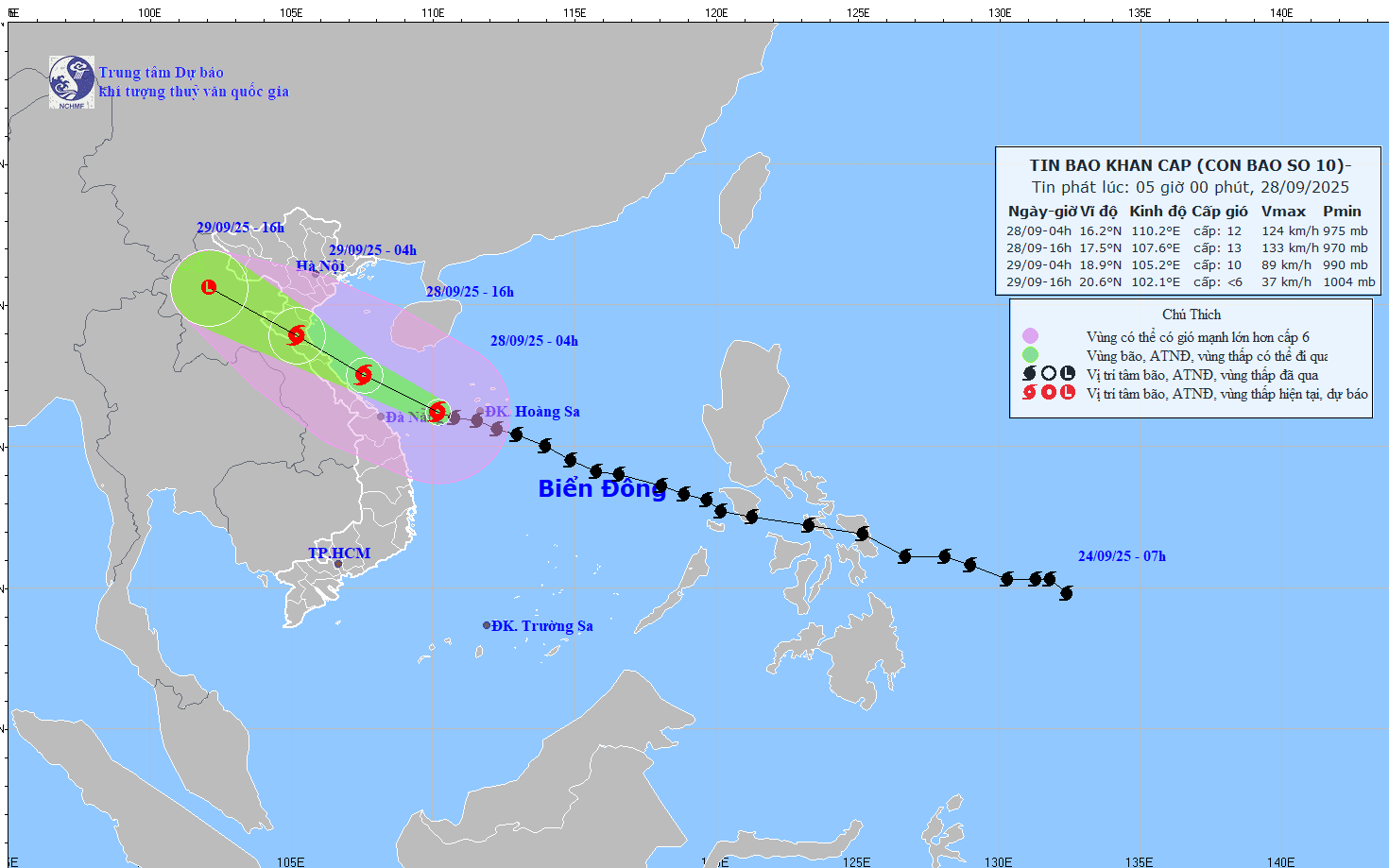Click the '1004 mb' pressure cell
Viewport: 1389px width, 868px height.
1349,281
